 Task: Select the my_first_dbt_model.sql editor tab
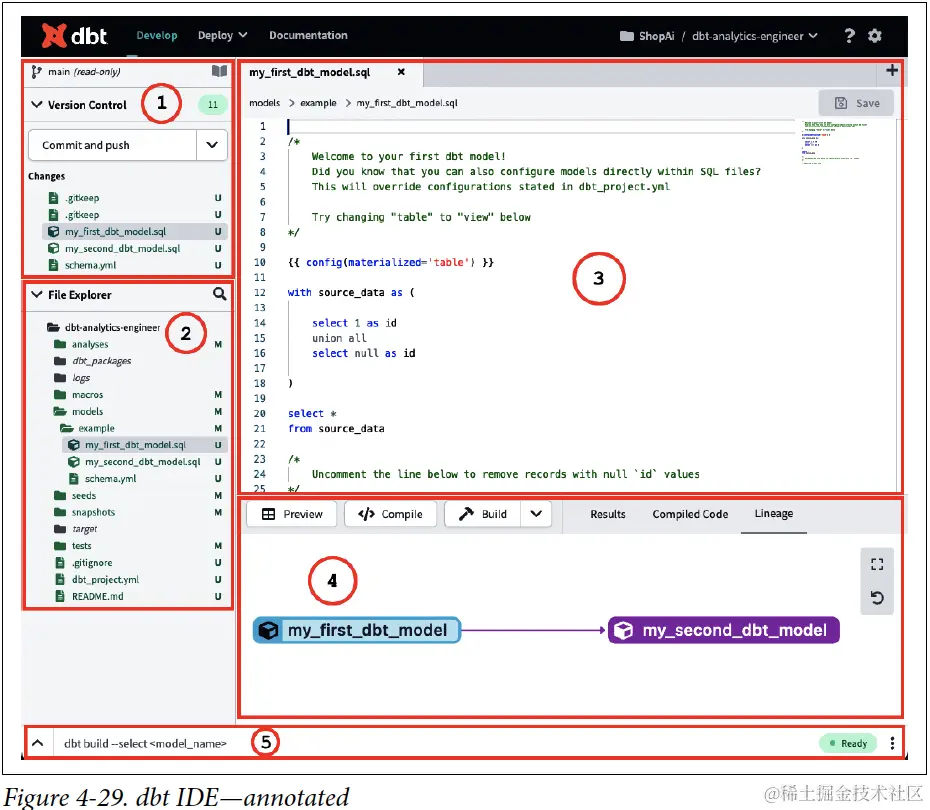(x=310, y=72)
